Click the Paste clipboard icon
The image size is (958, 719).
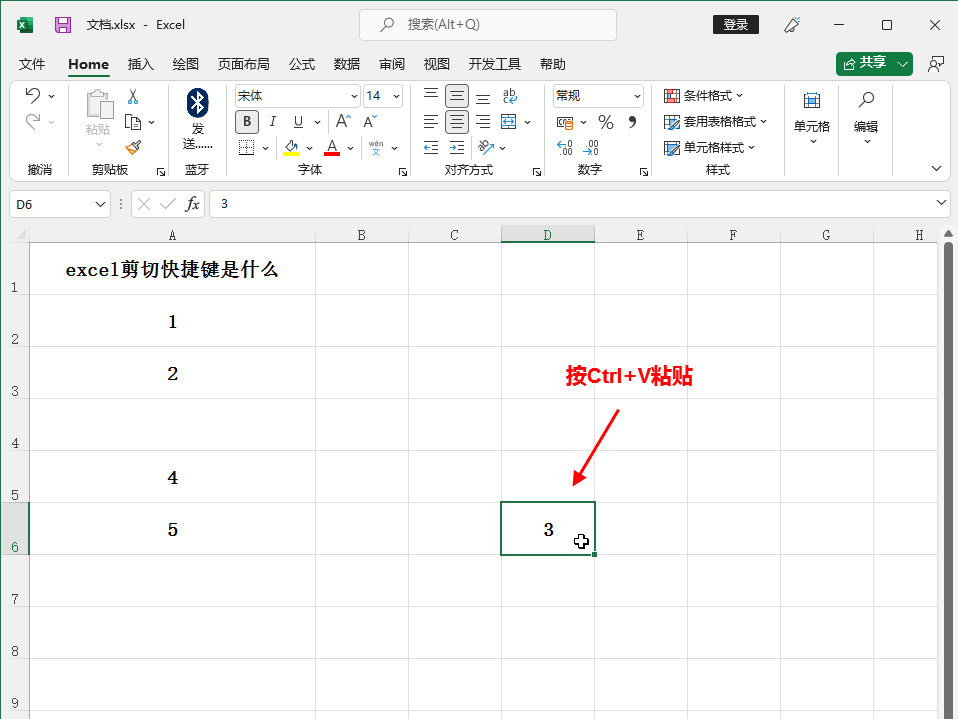click(99, 104)
